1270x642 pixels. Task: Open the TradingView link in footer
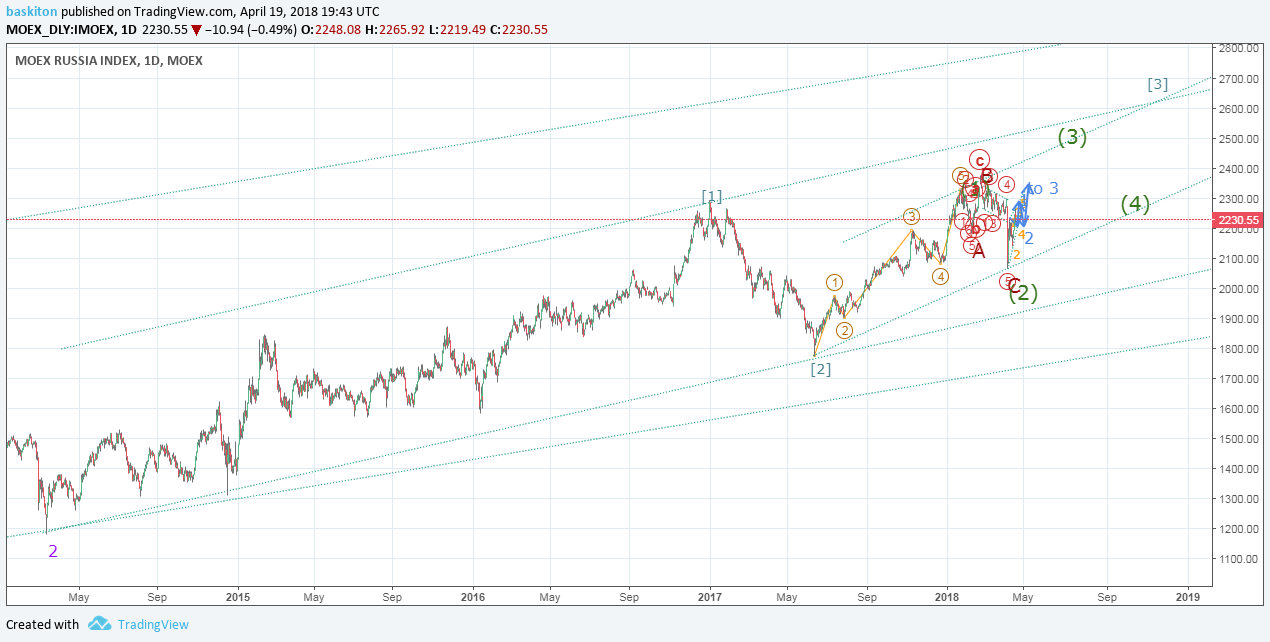(152, 624)
